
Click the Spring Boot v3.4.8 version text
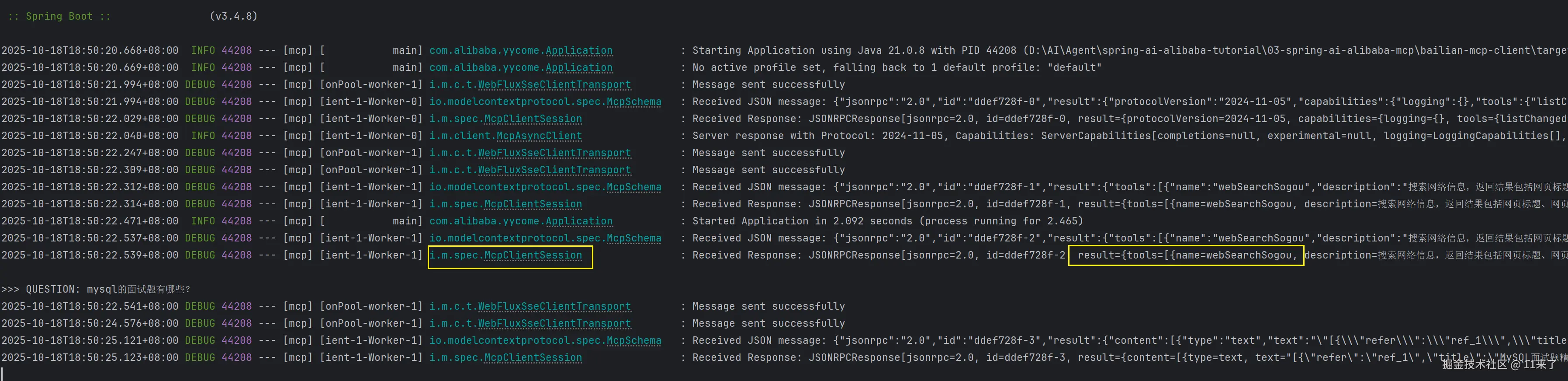(x=233, y=17)
